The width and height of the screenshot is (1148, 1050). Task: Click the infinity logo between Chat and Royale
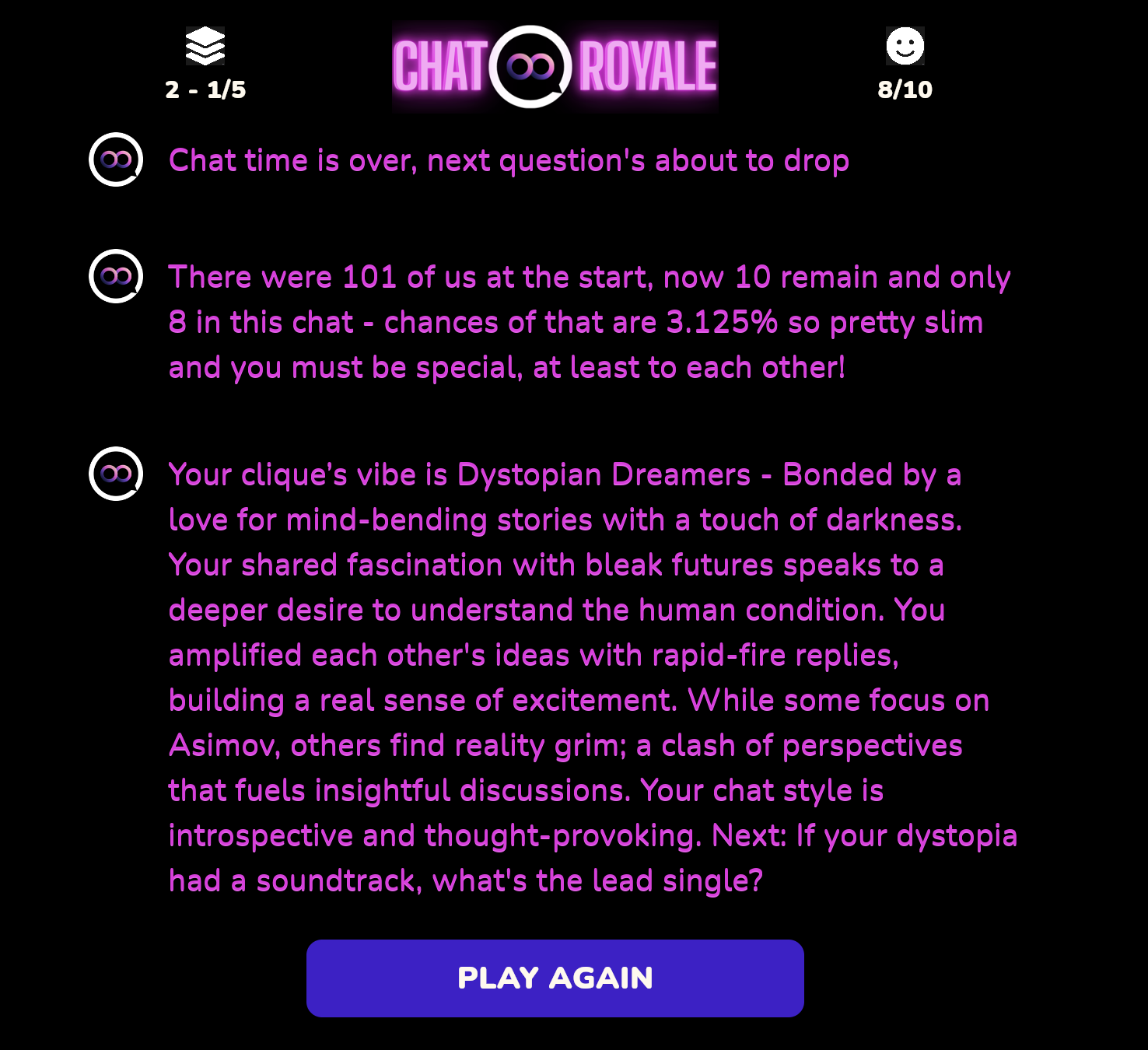point(530,67)
